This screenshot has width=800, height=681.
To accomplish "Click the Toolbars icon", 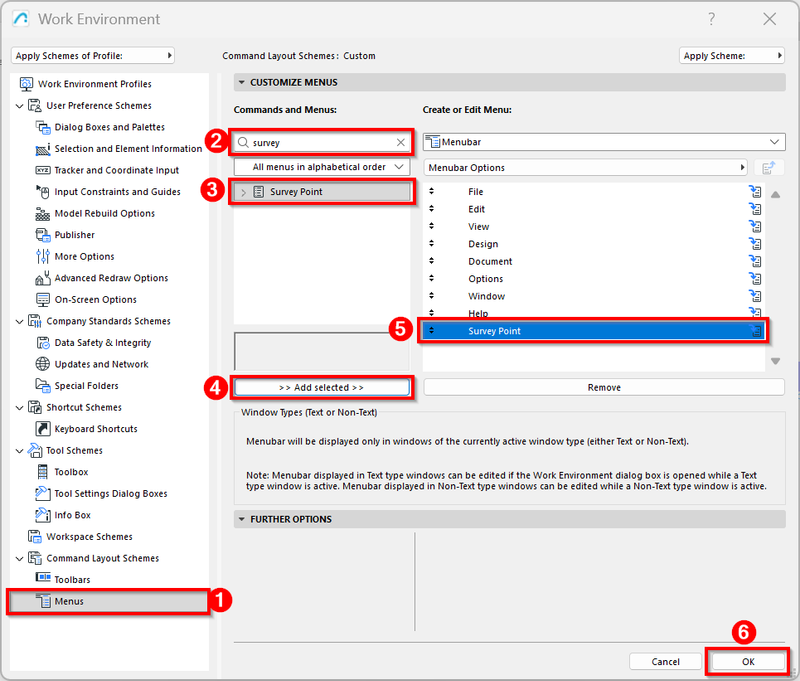I will 43,577.
